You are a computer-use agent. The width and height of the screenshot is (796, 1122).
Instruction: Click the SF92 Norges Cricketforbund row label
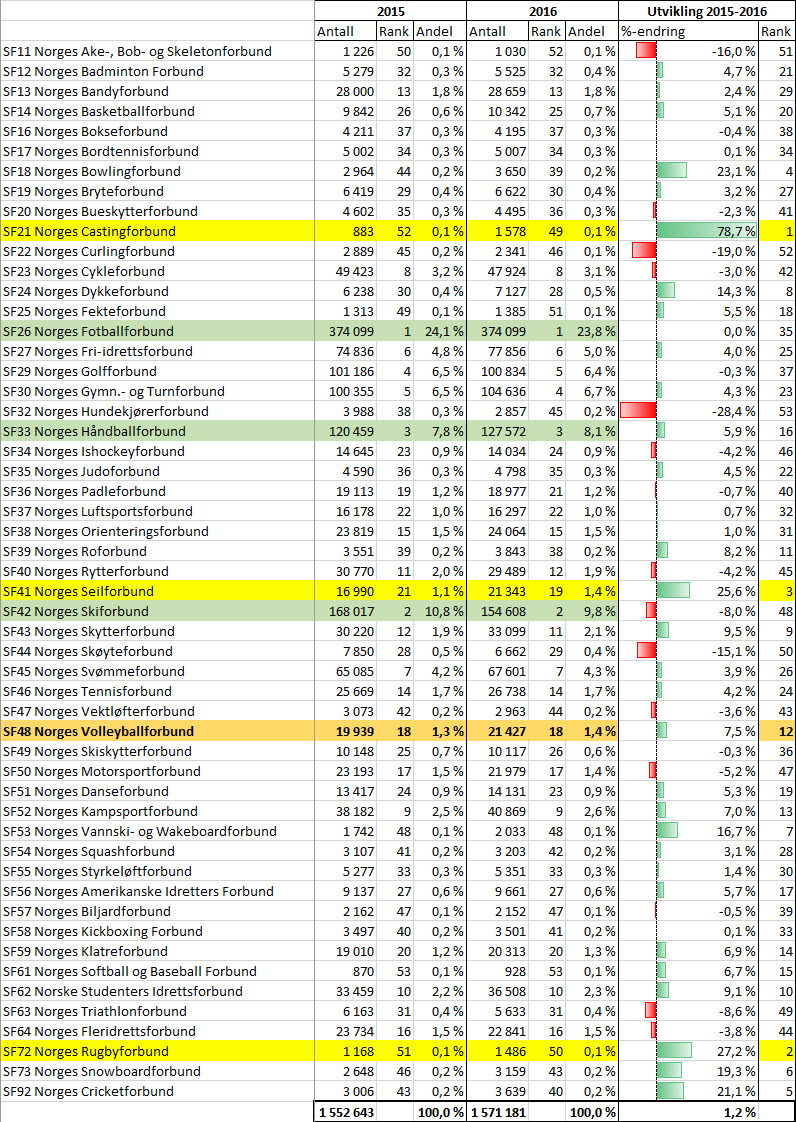coord(88,1091)
